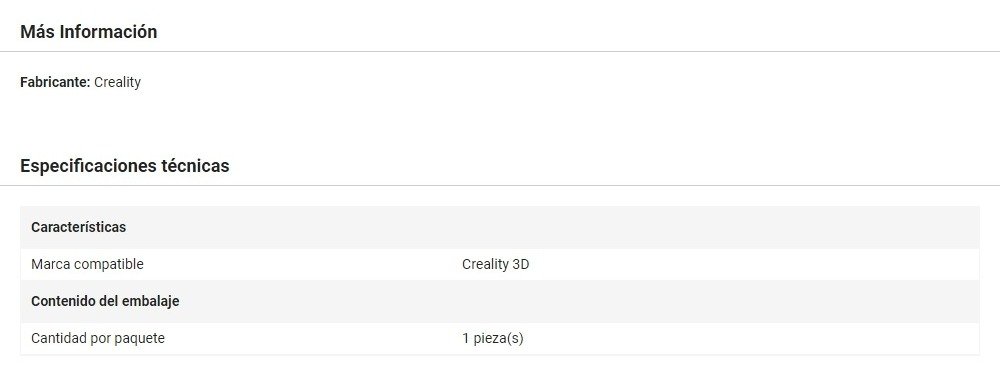This screenshot has height=369, width=1000.
Task: Open the Creality manufacturer name
Action: (x=117, y=82)
